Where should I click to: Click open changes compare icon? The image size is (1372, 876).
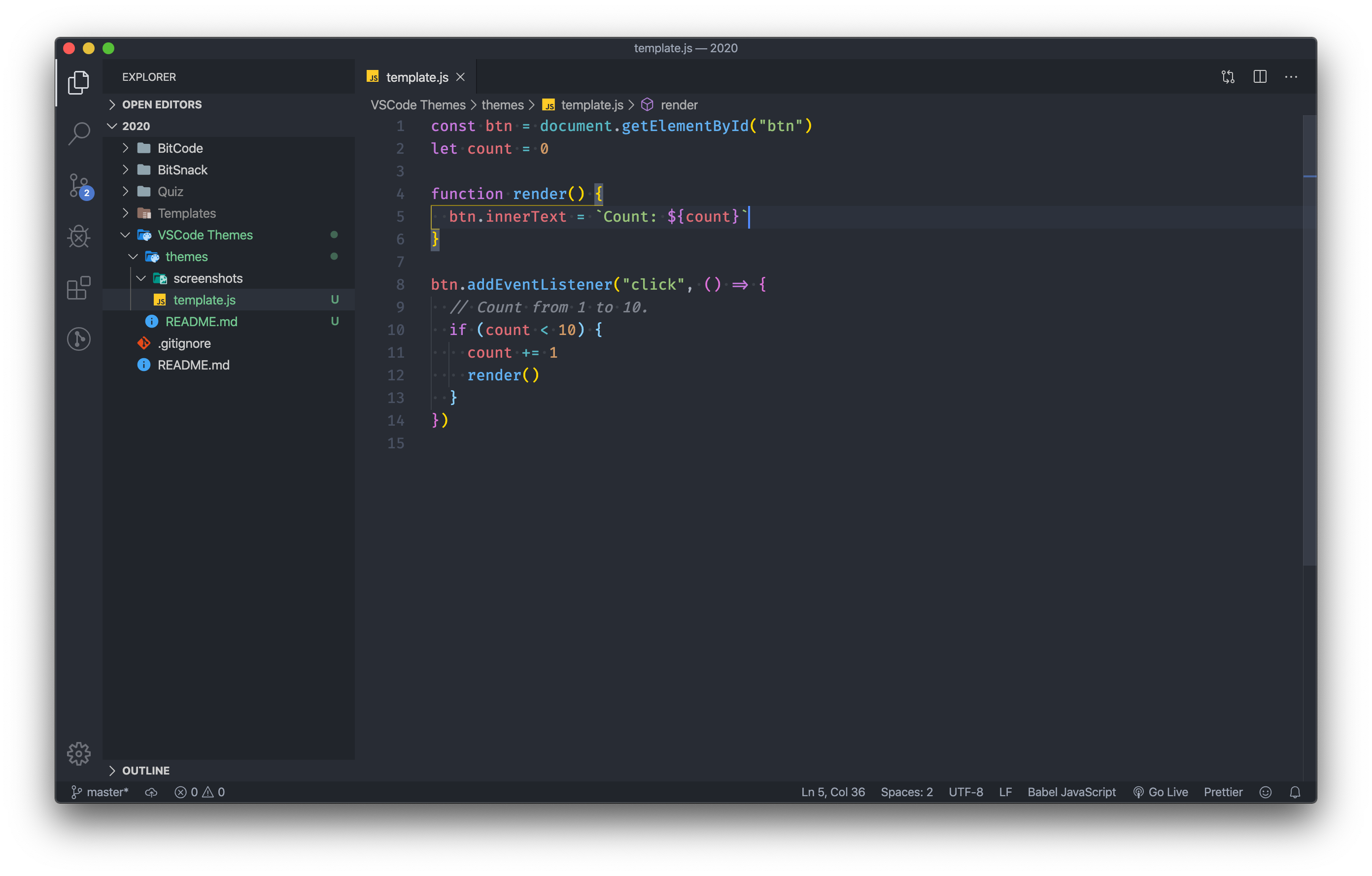[x=1228, y=77]
